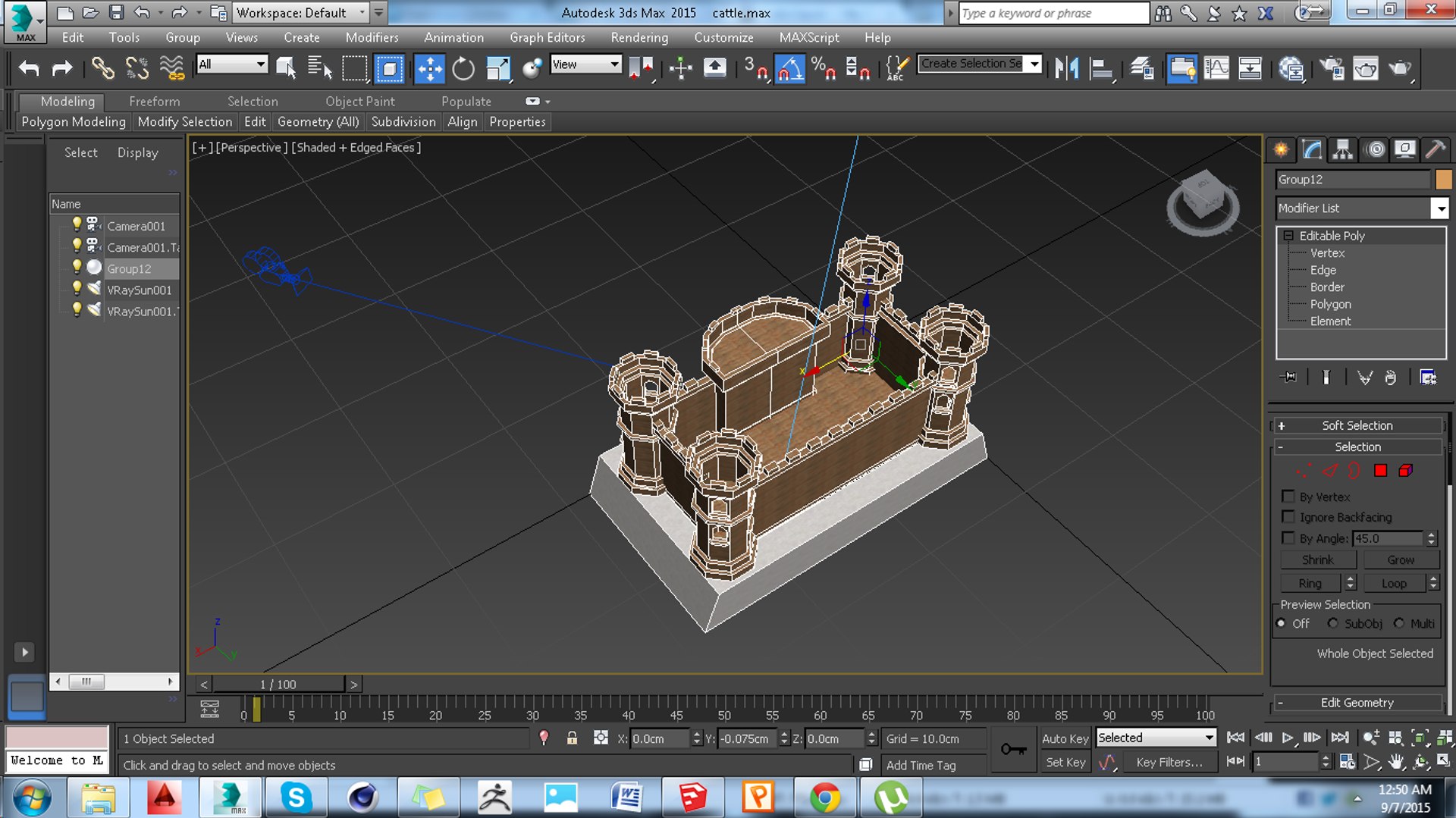
Task: Open the View reference coordinate dropdown
Action: (x=585, y=64)
